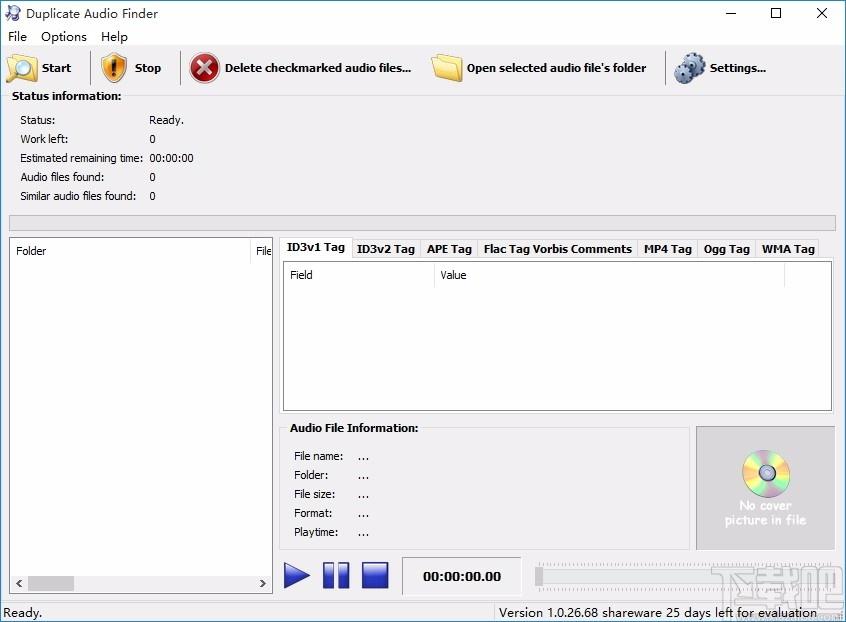Switch to the ID3v2 Tag tab
This screenshot has width=846, height=622.
coord(386,249)
